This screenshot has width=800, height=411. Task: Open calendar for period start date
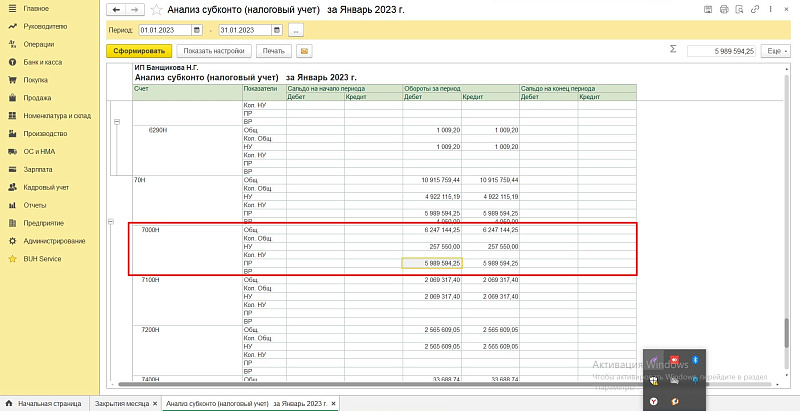[198, 30]
